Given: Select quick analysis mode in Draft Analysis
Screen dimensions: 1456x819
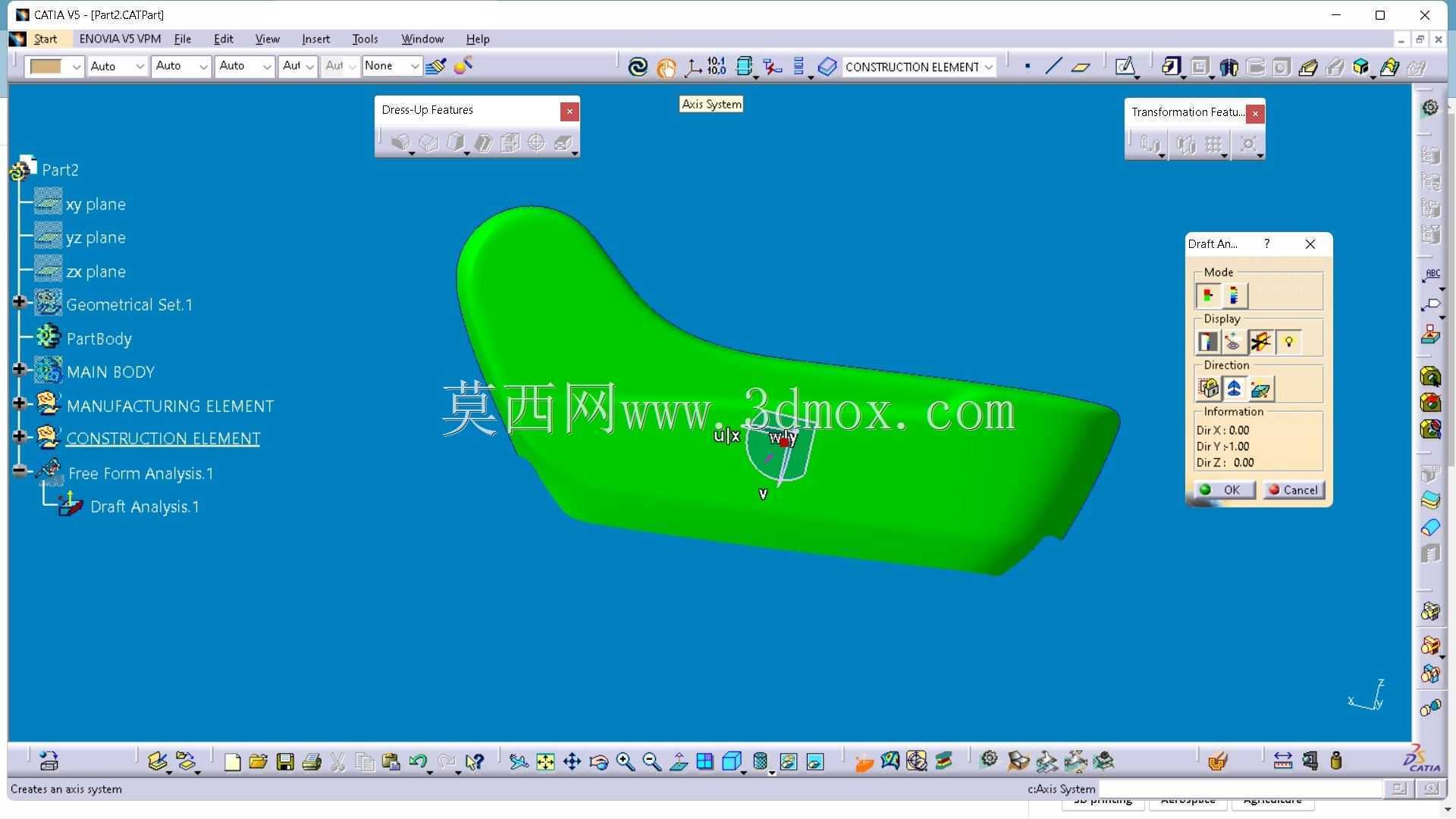Looking at the screenshot, I should point(1208,296).
